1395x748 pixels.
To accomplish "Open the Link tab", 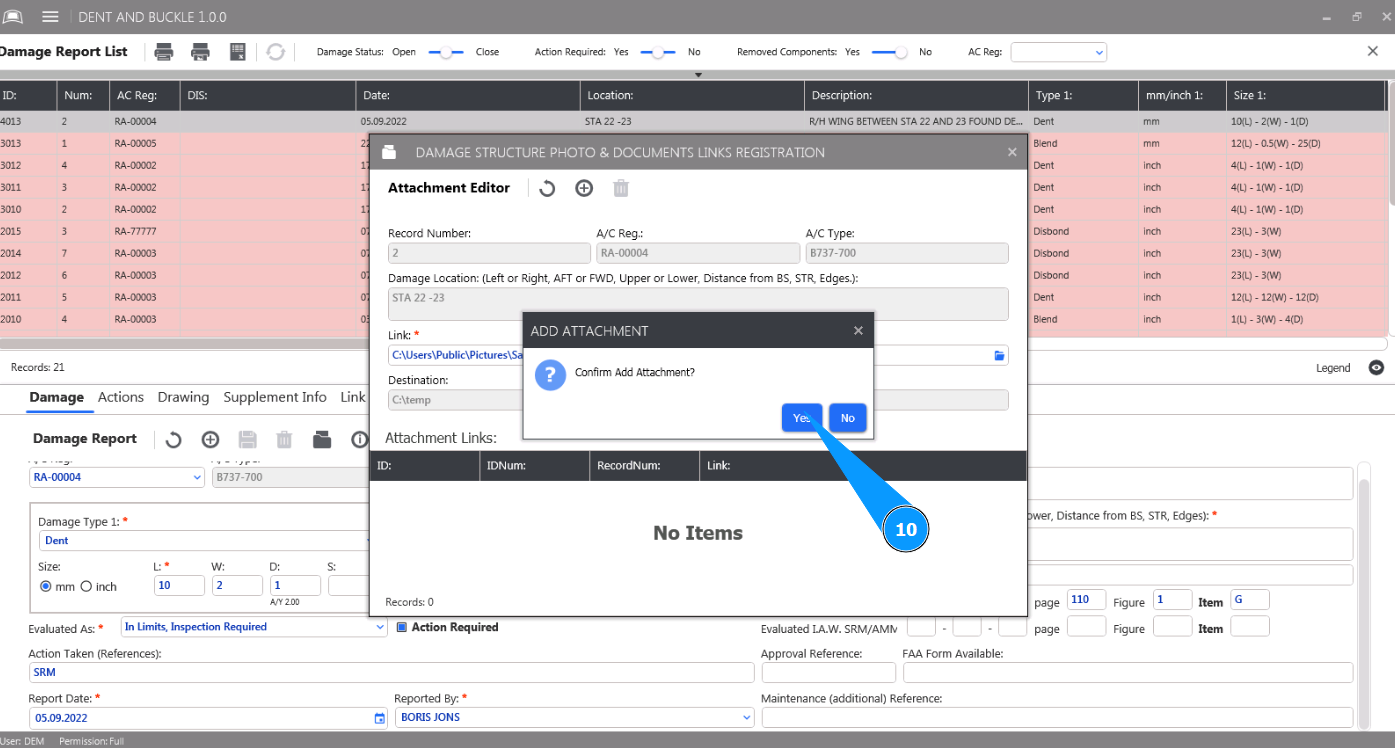I will (353, 397).
